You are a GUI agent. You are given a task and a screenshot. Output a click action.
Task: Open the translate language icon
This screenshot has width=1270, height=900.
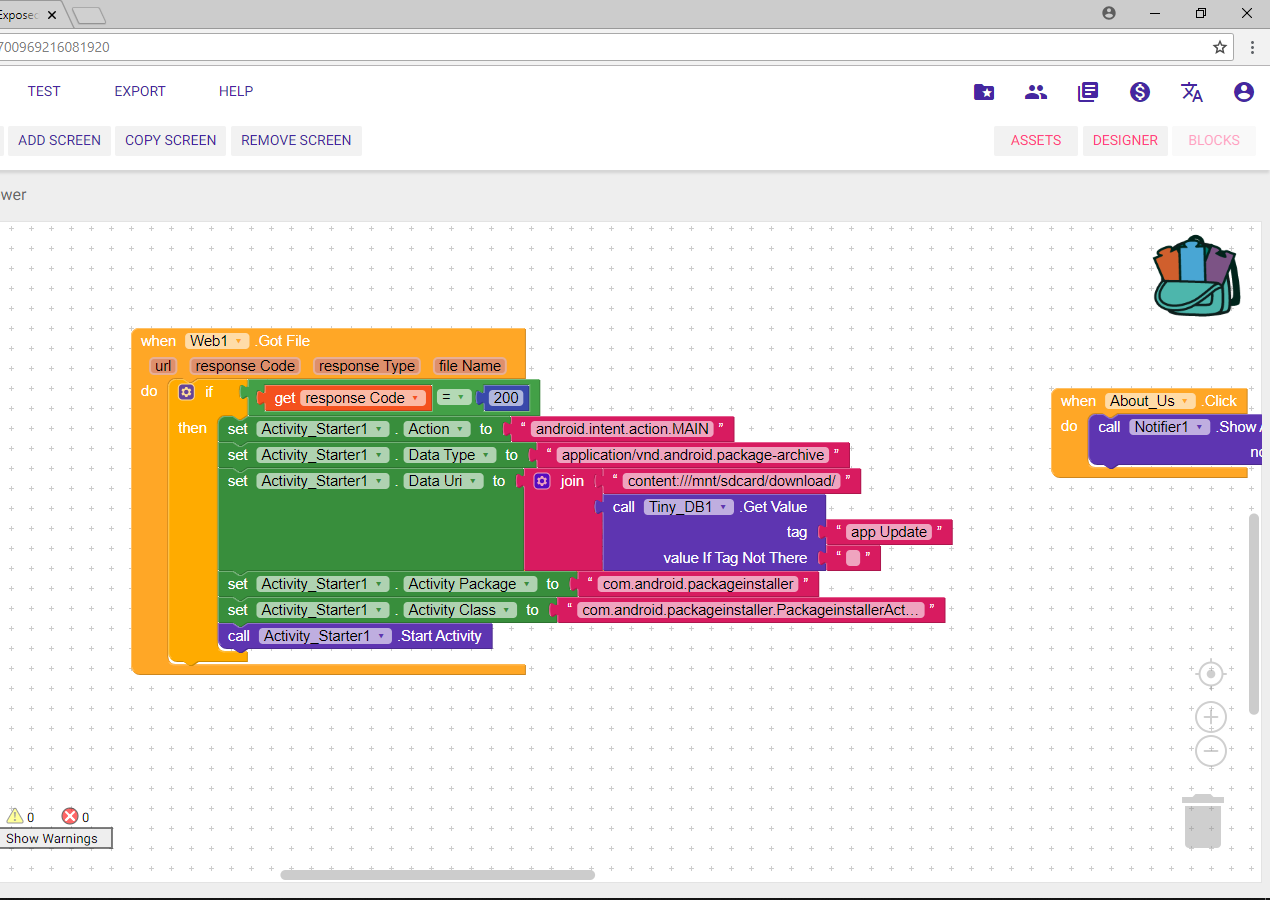1191,92
